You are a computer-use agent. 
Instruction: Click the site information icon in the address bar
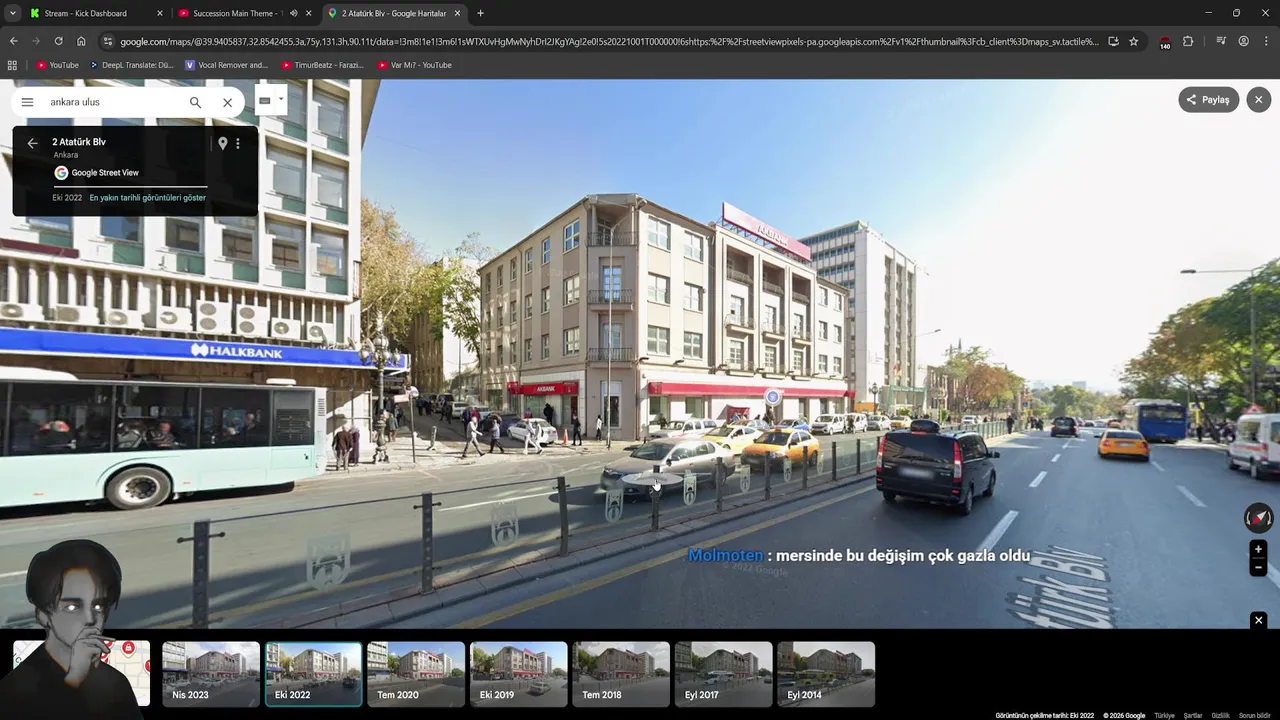pos(108,41)
